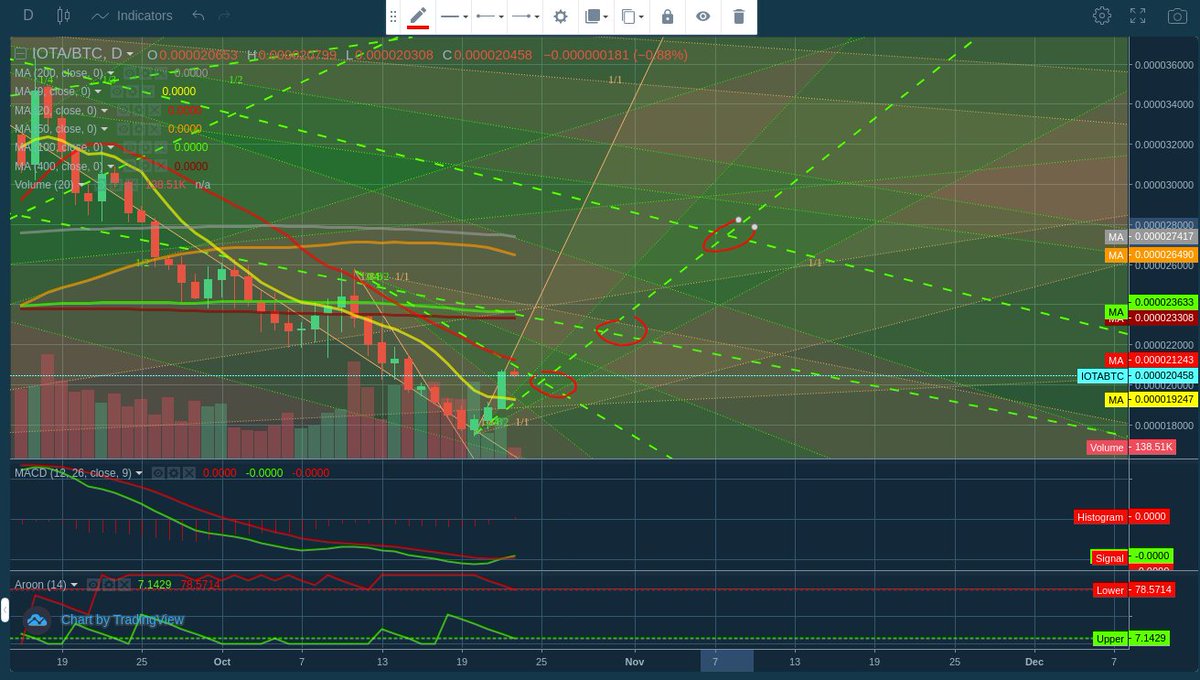The image size is (1200, 680).
Task: Open line color picker with red underline
Action: (x=418, y=16)
